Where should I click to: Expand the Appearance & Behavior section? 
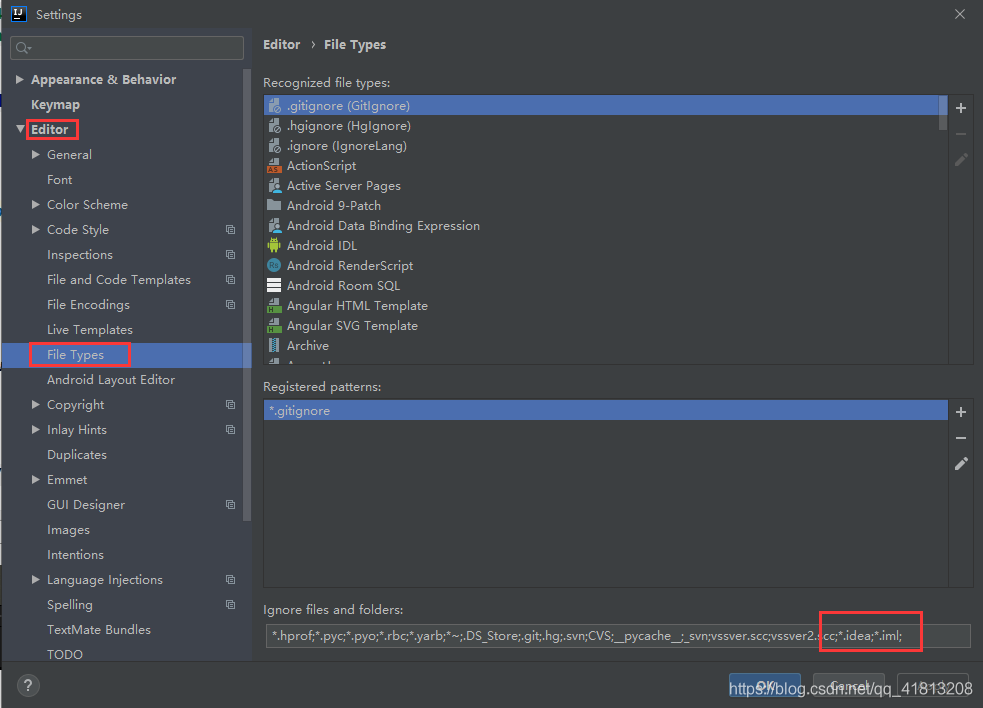[19, 79]
